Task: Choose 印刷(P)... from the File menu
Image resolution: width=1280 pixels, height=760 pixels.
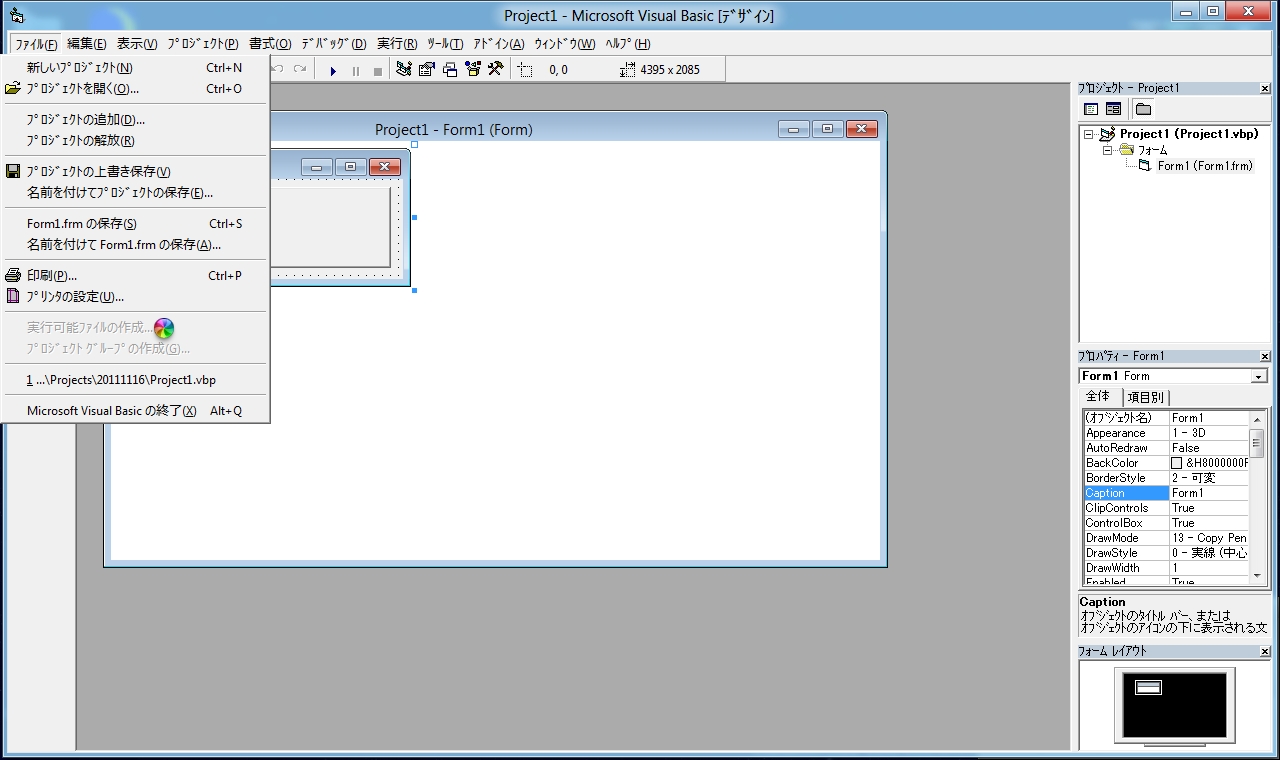Action: 135,276
